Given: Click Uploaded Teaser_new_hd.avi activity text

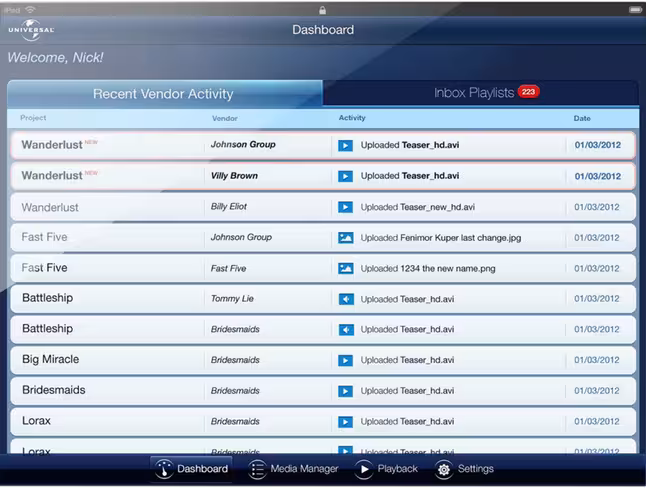Looking at the screenshot, I should click(x=418, y=207).
